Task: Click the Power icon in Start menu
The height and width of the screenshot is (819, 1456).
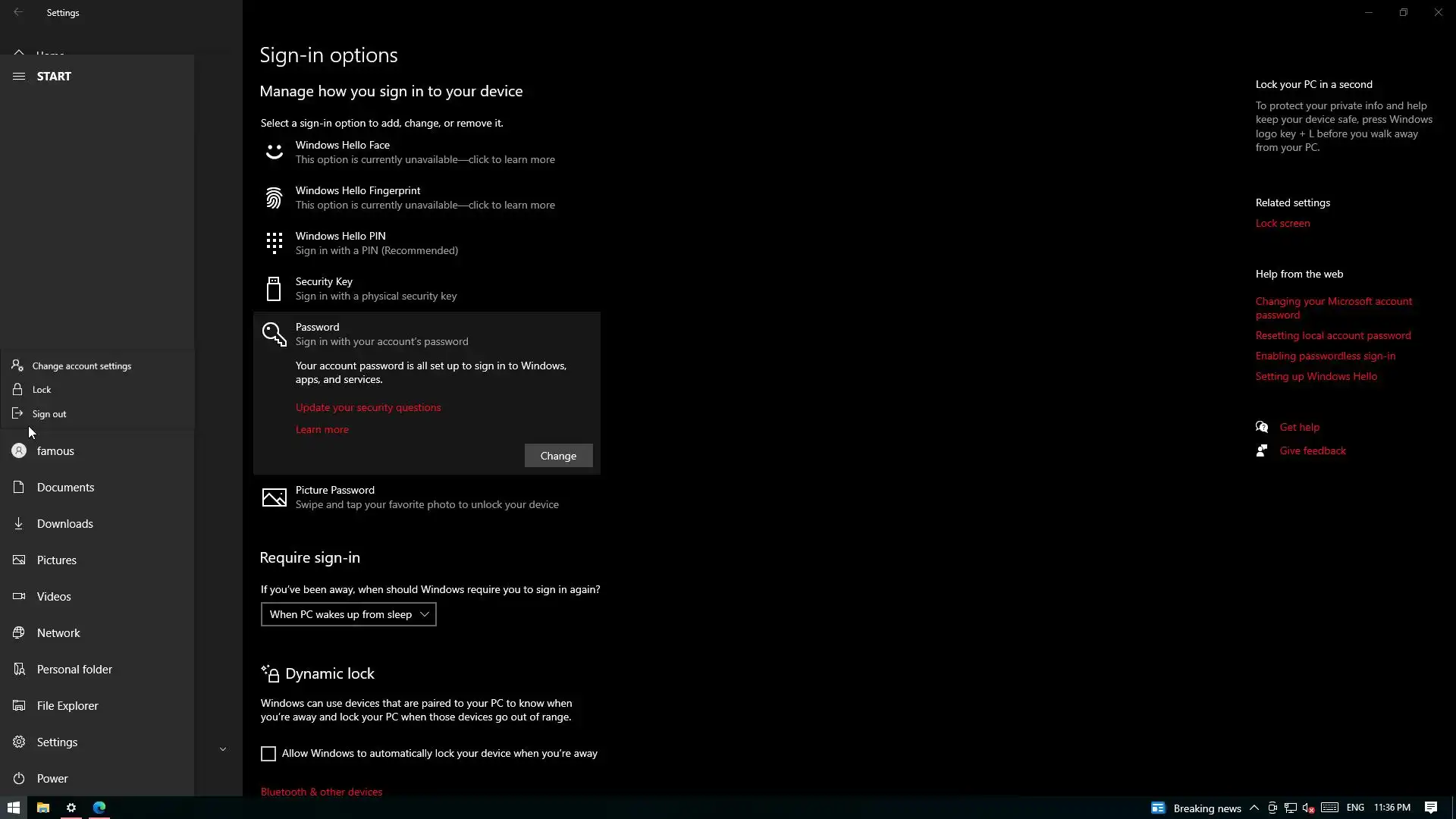Action: [19, 778]
